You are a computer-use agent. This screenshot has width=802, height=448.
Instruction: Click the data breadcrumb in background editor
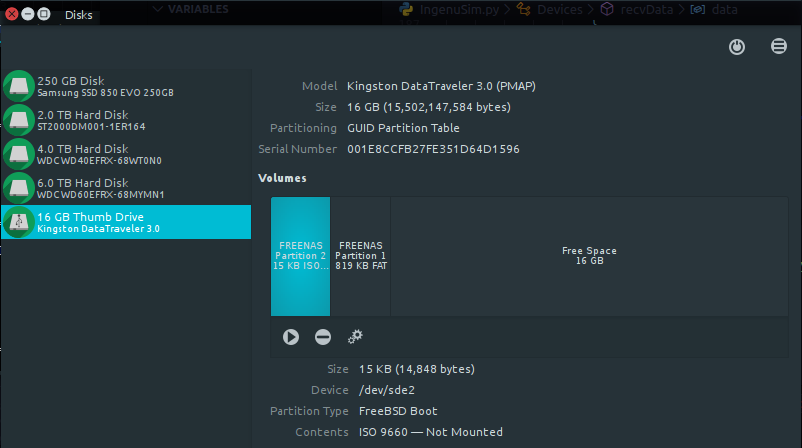[x=725, y=9]
